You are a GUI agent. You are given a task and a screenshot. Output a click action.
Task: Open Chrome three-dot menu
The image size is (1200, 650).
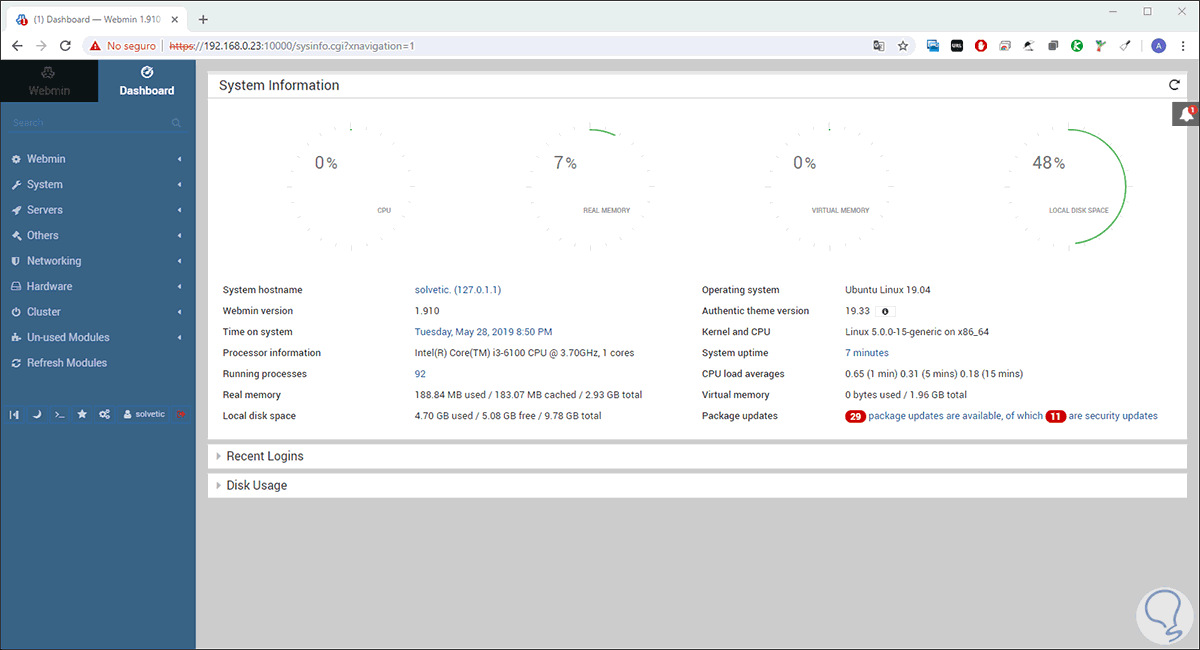pos(1183,46)
